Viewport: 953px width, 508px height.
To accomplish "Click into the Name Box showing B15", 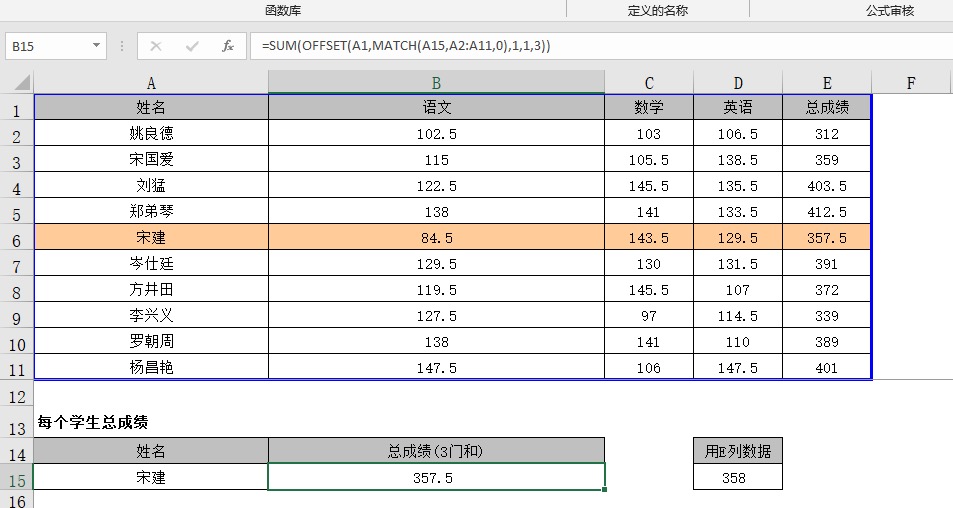I will point(48,46).
